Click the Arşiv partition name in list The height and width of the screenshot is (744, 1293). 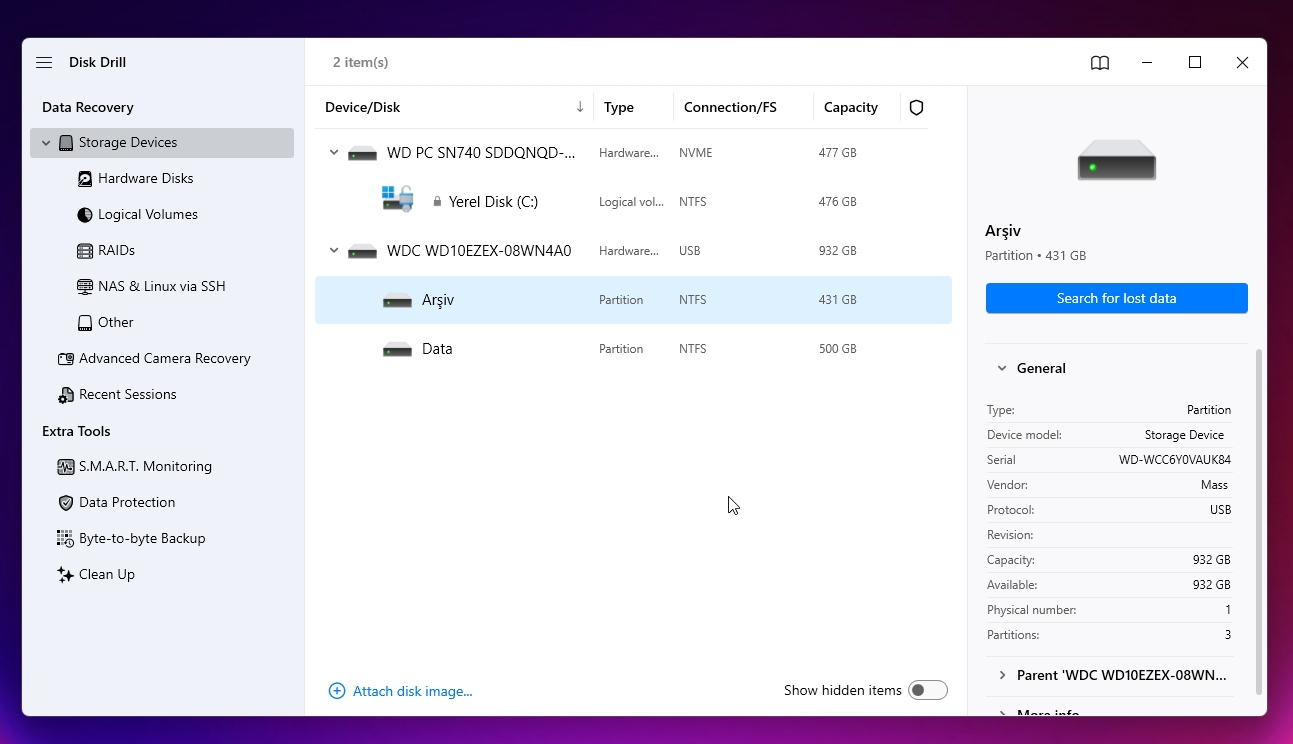pyautogui.click(x=438, y=300)
